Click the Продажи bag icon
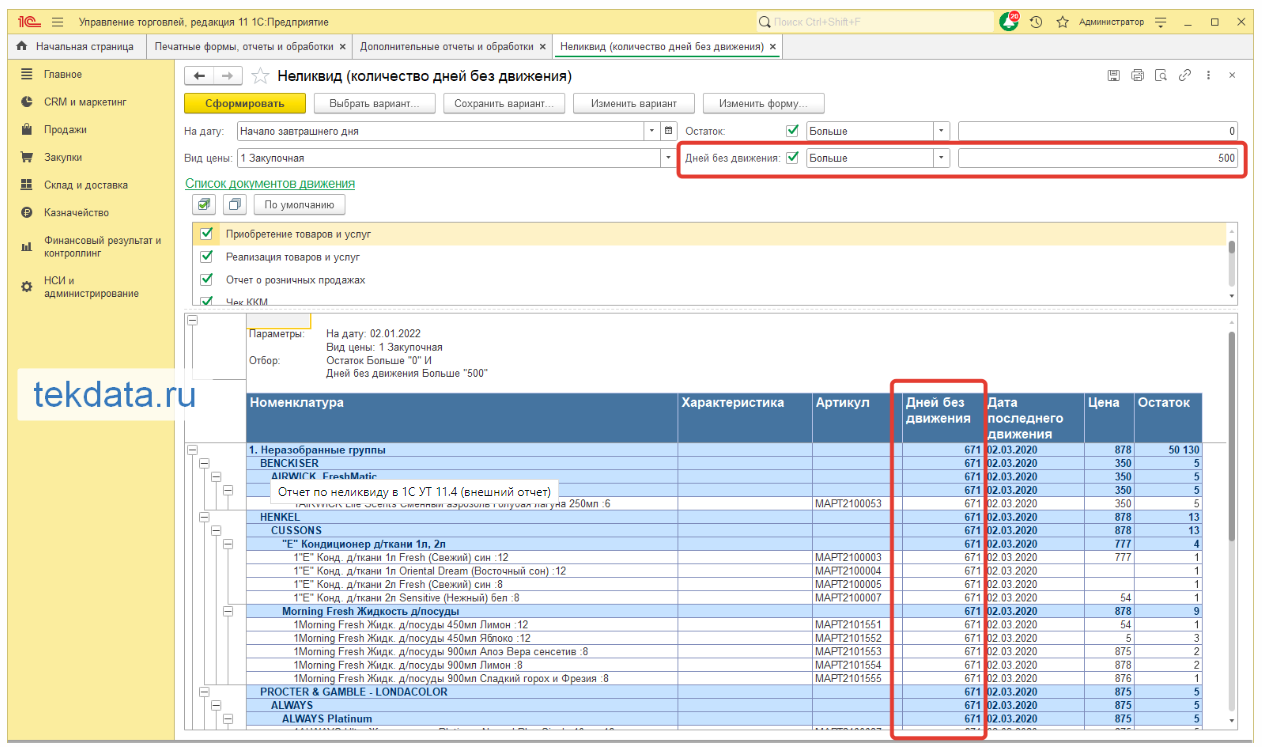Screen dimensions: 1262x747 pyautogui.click(x=26, y=130)
